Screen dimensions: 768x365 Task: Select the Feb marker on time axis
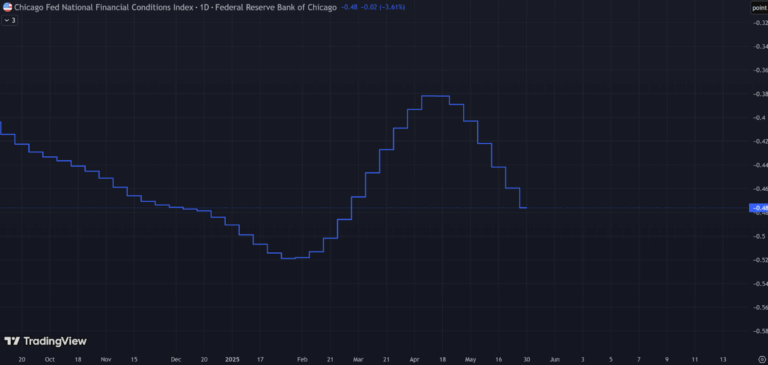(302, 359)
